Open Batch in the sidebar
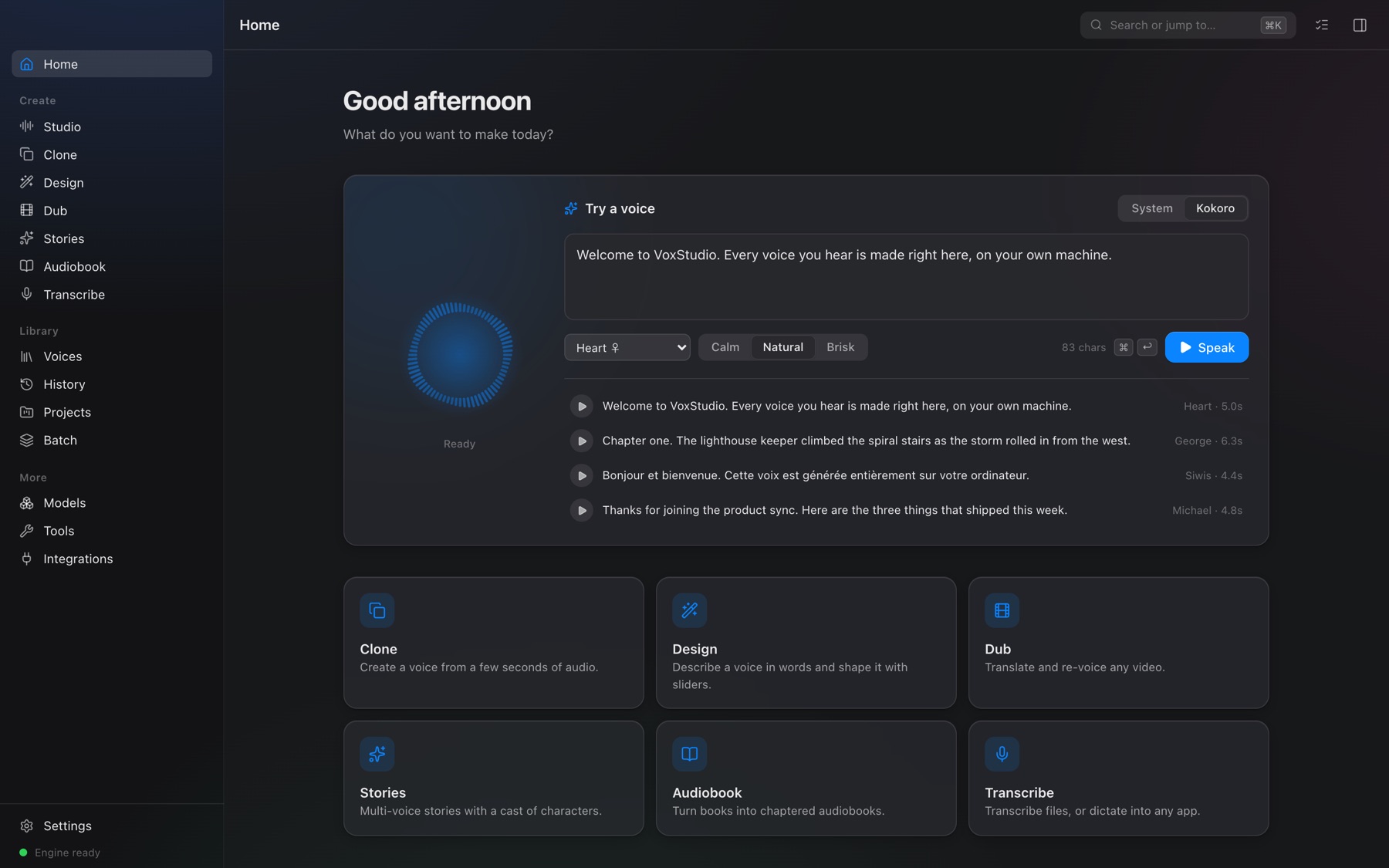 point(112,440)
